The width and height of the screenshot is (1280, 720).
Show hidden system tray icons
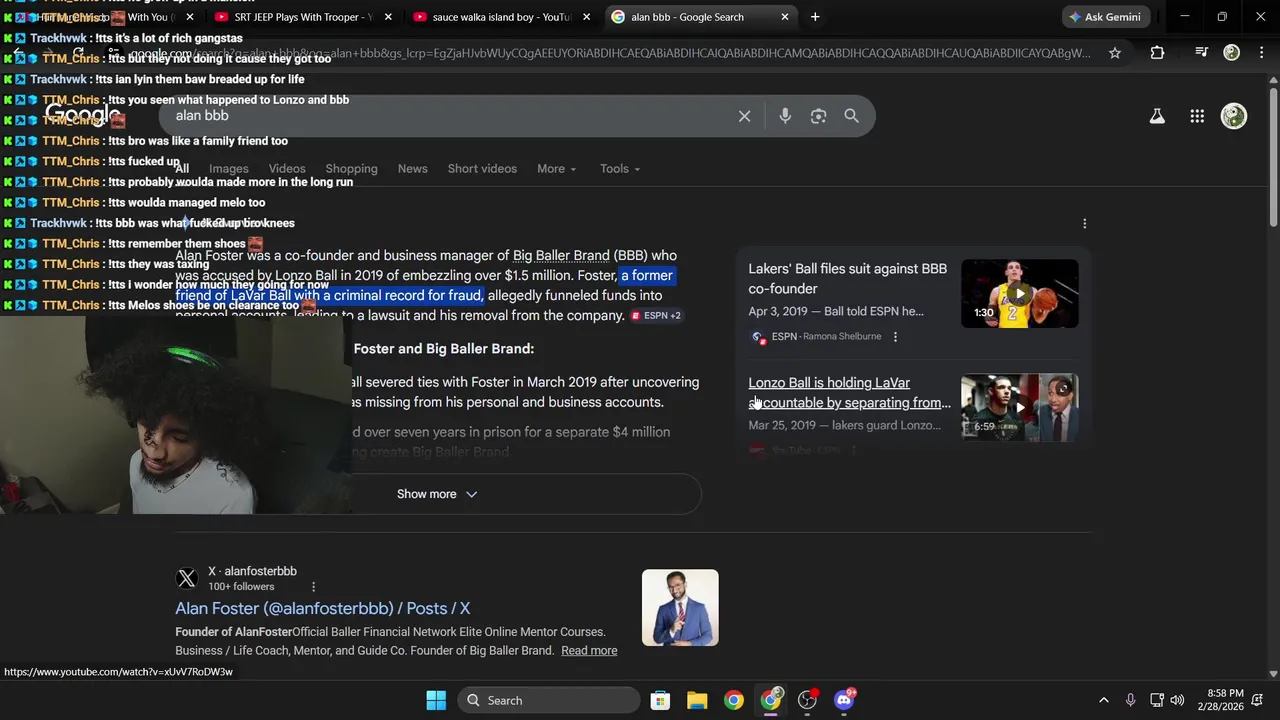pos(1104,700)
